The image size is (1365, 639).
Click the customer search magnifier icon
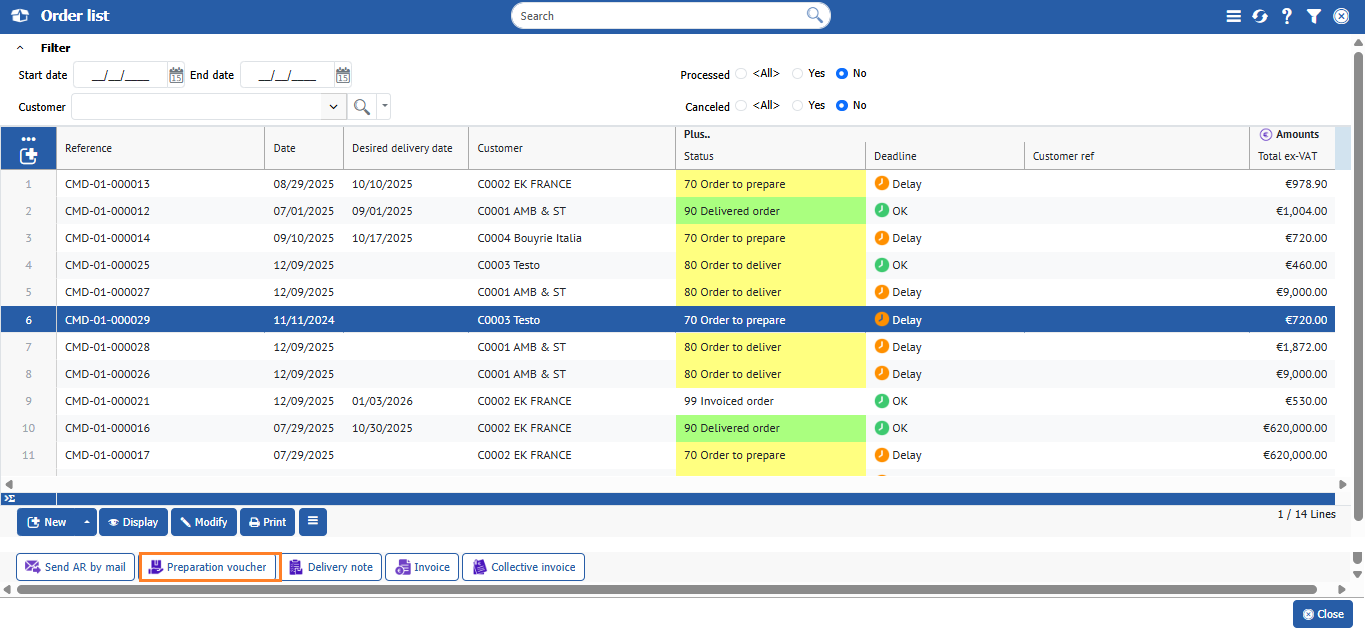(362, 107)
